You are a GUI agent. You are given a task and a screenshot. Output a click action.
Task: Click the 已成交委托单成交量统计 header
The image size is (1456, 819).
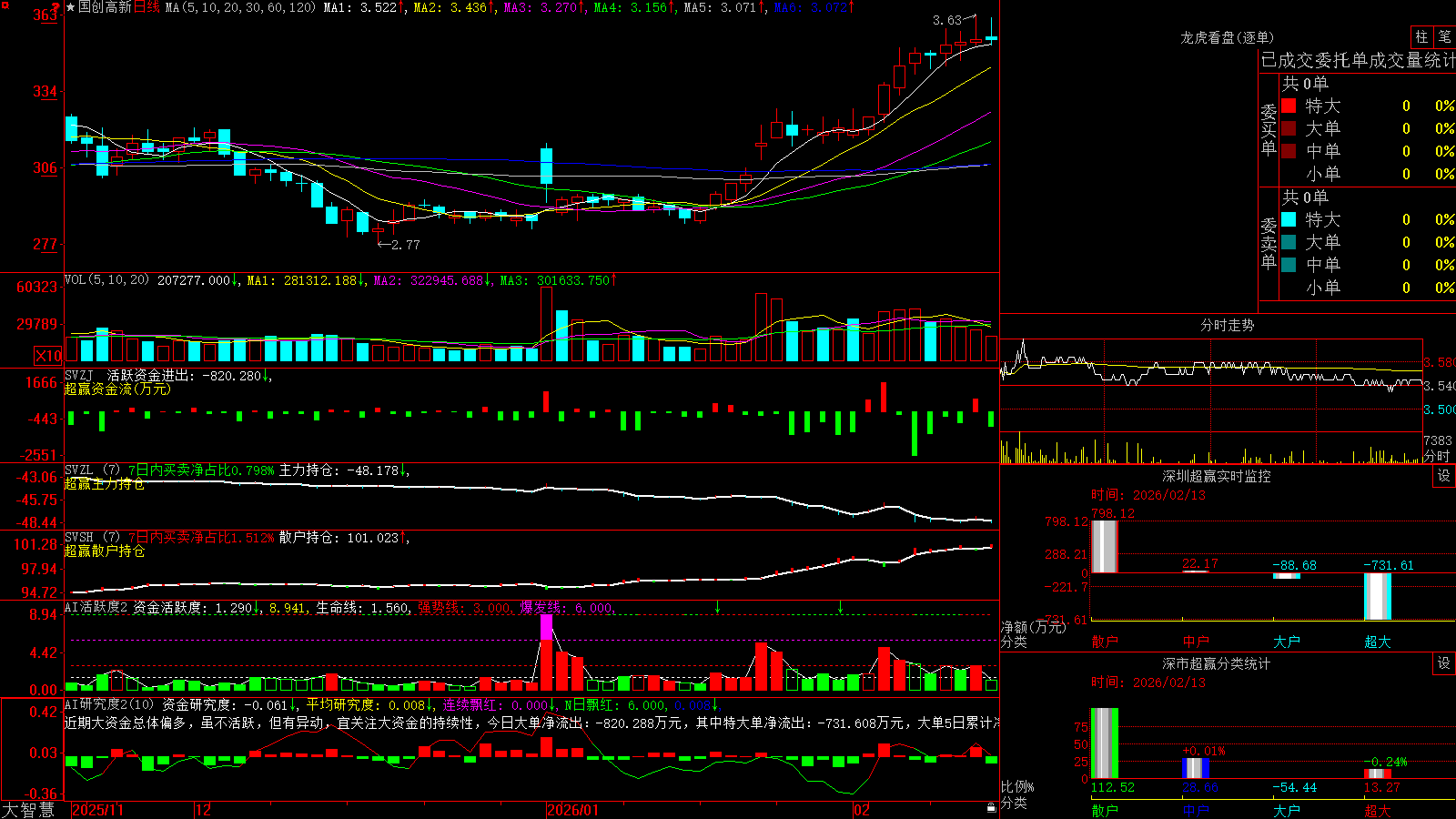click(1358, 61)
